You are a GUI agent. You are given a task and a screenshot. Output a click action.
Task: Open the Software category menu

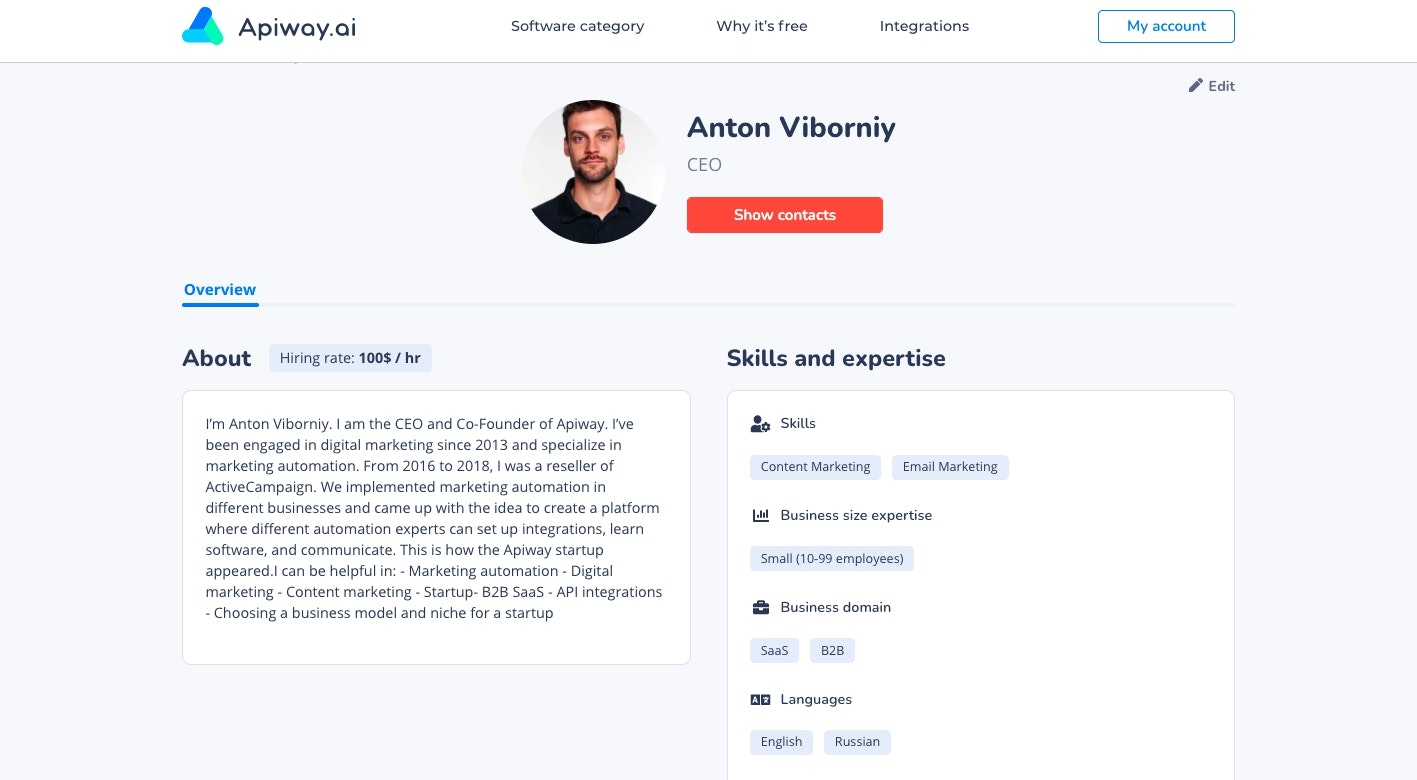tap(577, 26)
